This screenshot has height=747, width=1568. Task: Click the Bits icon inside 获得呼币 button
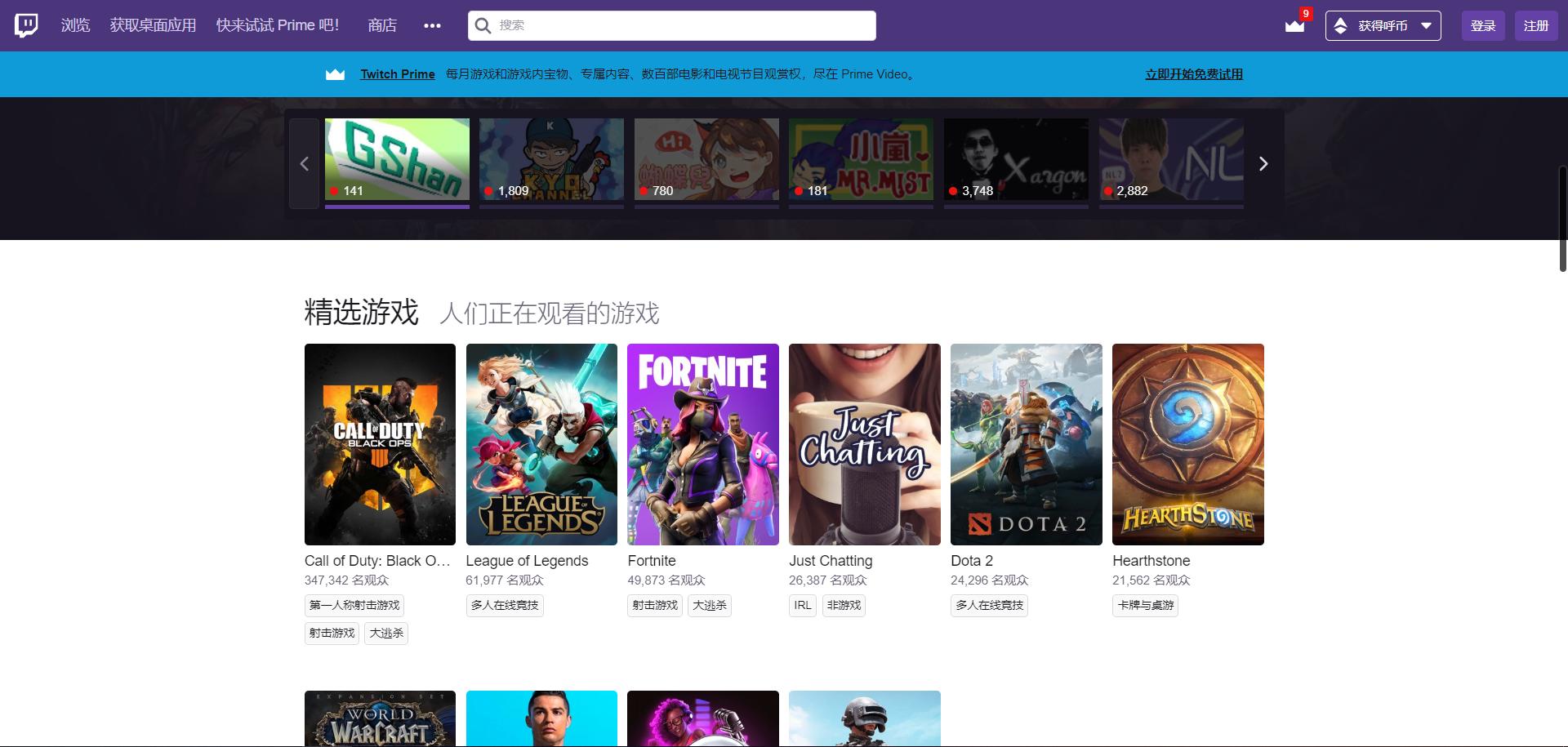[x=1339, y=25]
